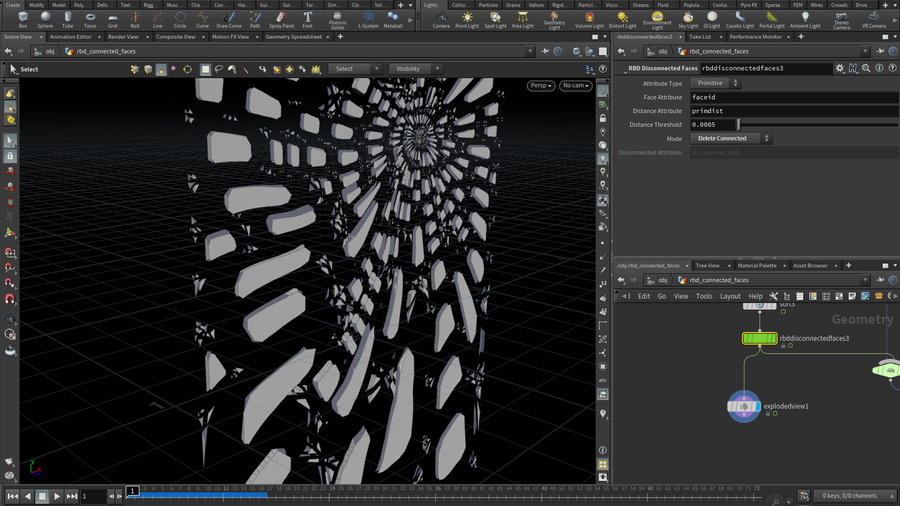Choose the Spray Paint shelf tool
The height and width of the screenshot is (506, 900).
pyautogui.click(x=282, y=19)
